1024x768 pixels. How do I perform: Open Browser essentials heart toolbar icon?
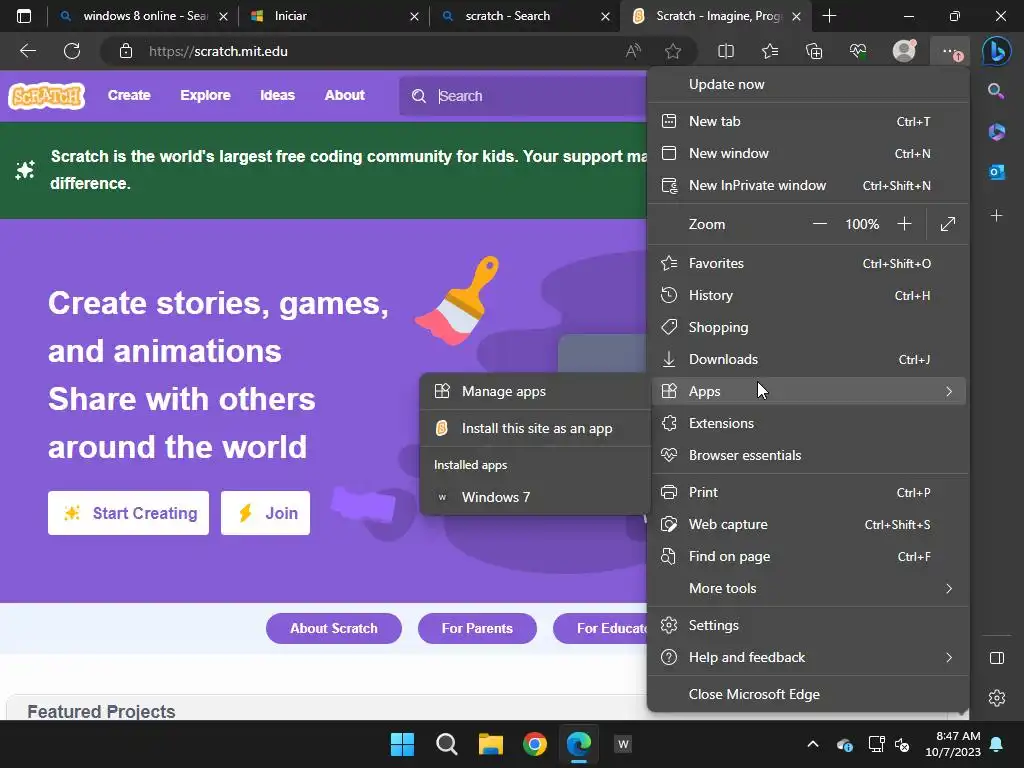click(858, 51)
